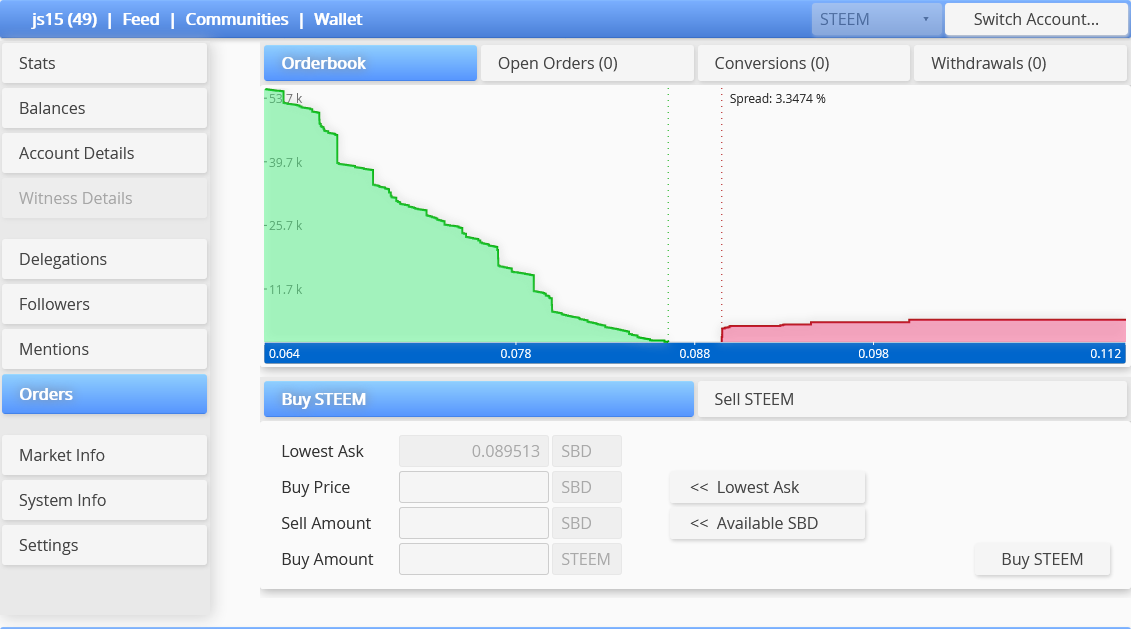Click the red ask depth area
The width and height of the screenshot is (1131, 629).
click(923, 332)
